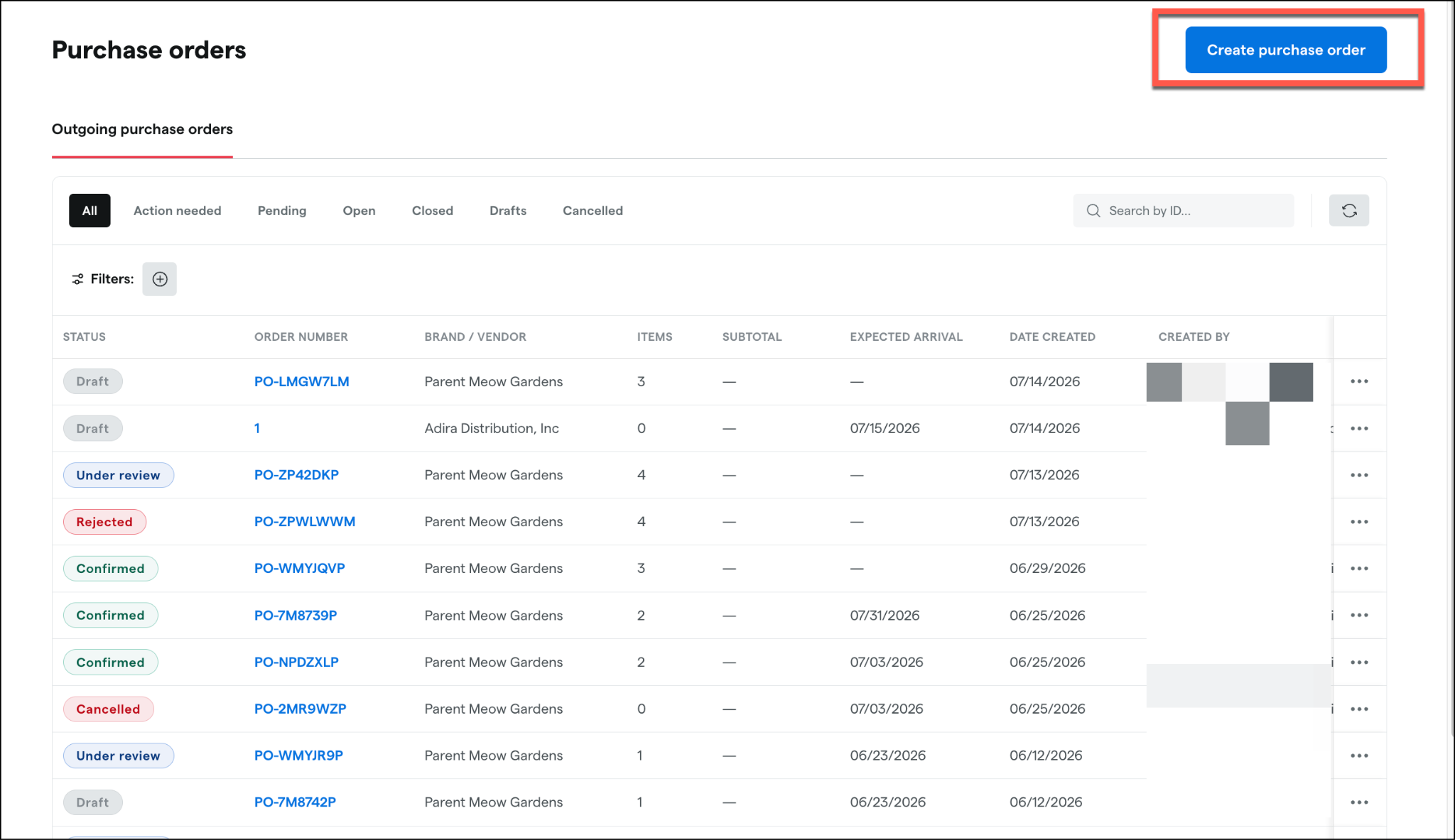Image resolution: width=1455 pixels, height=840 pixels.
Task: Click expected arrival date 07/15/2026
Action: (x=885, y=428)
